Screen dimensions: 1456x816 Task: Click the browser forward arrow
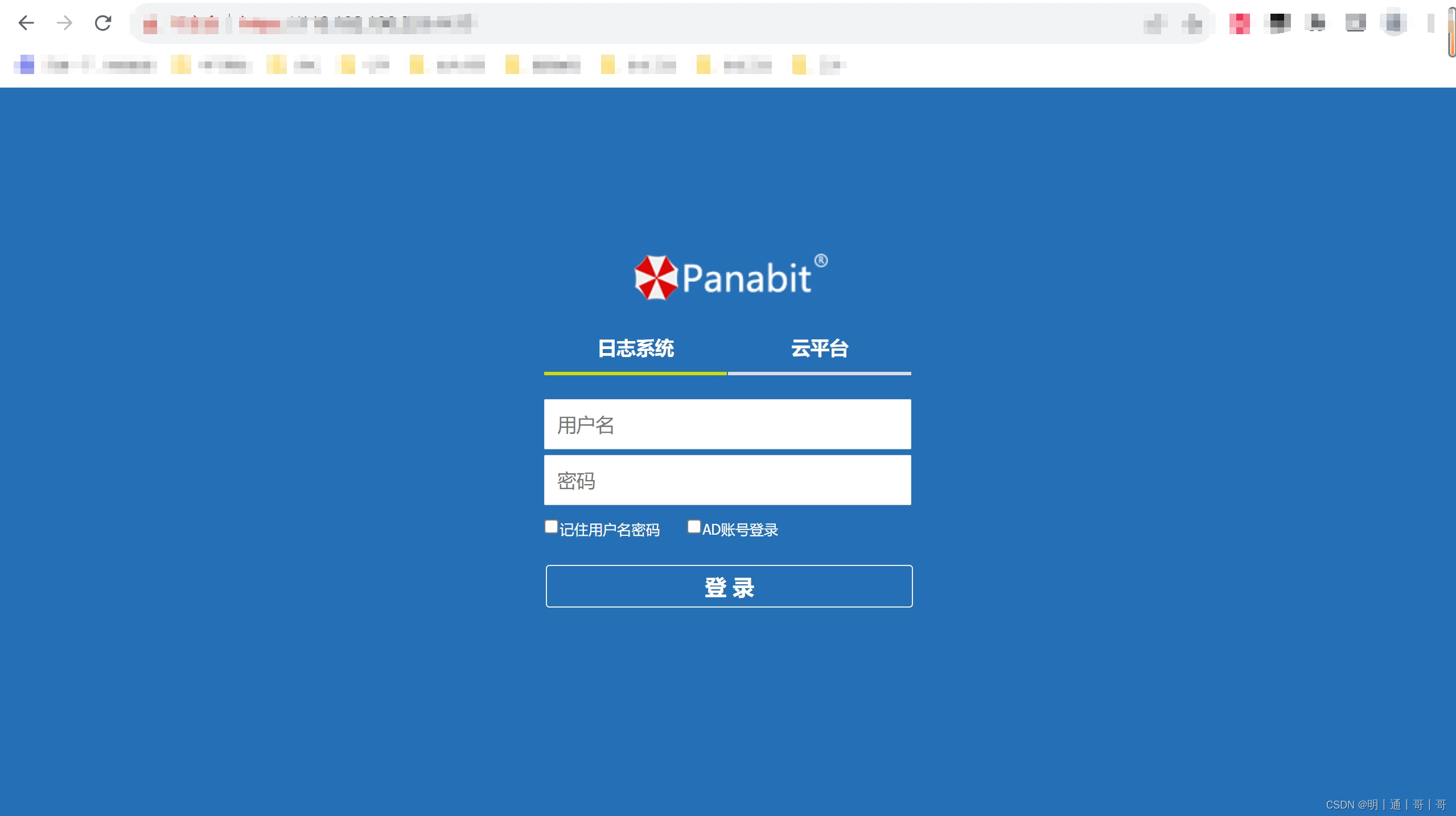tap(64, 23)
